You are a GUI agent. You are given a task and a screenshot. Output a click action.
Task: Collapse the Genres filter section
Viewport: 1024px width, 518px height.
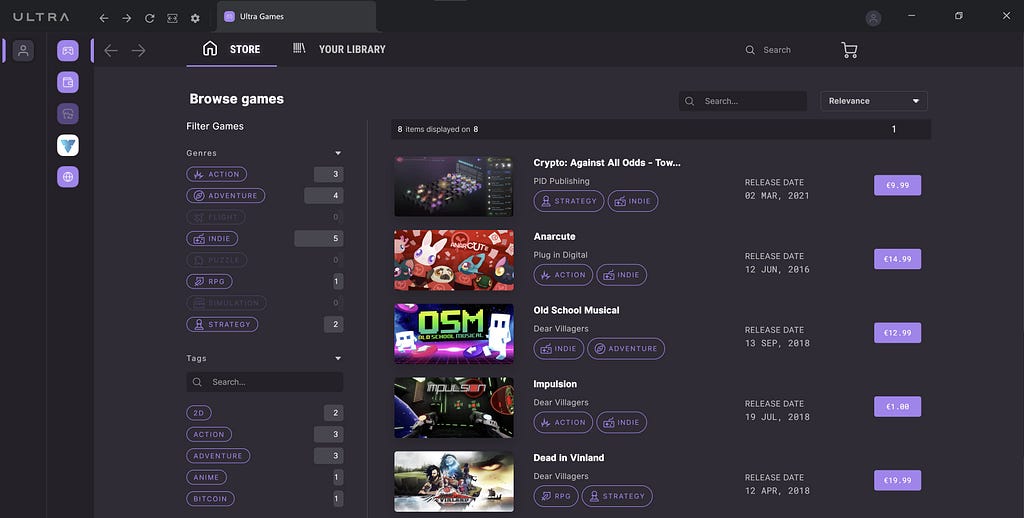[x=338, y=153]
